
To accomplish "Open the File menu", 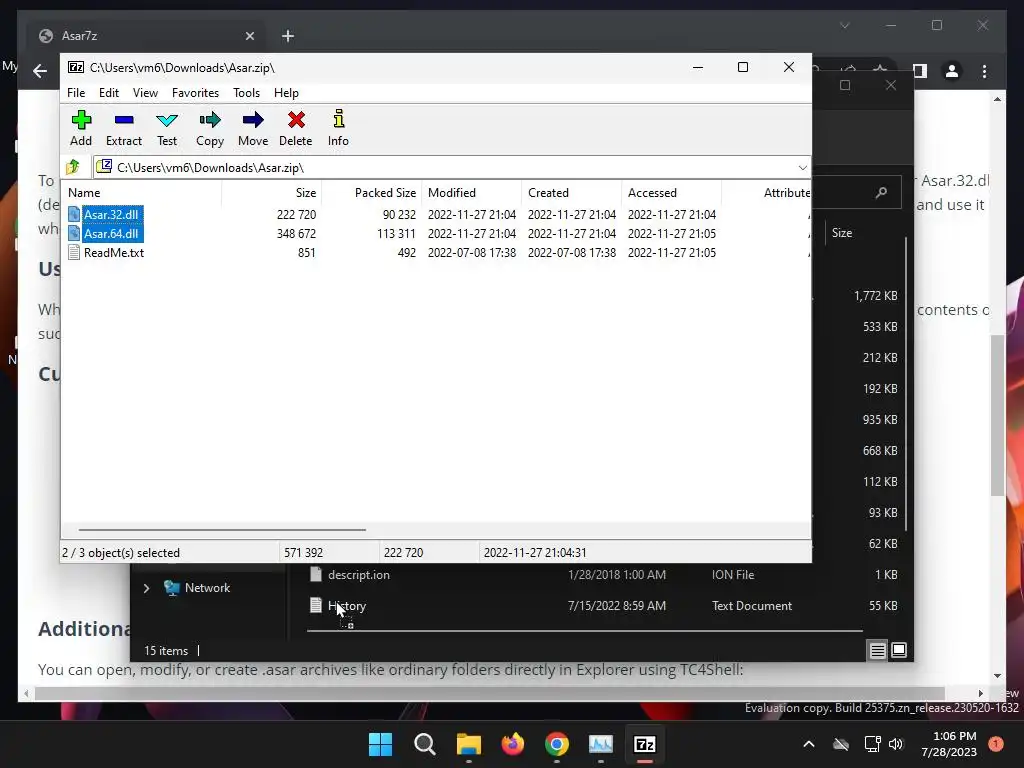I will (x=76, y=93).
